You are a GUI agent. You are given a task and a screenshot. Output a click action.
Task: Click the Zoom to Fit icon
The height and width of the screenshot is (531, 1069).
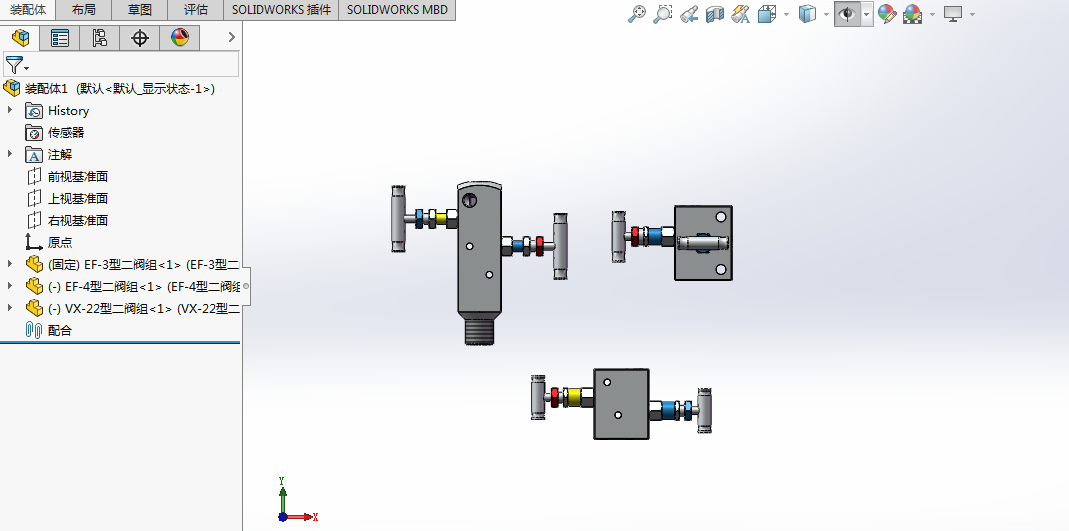click(x=636, y=14)
